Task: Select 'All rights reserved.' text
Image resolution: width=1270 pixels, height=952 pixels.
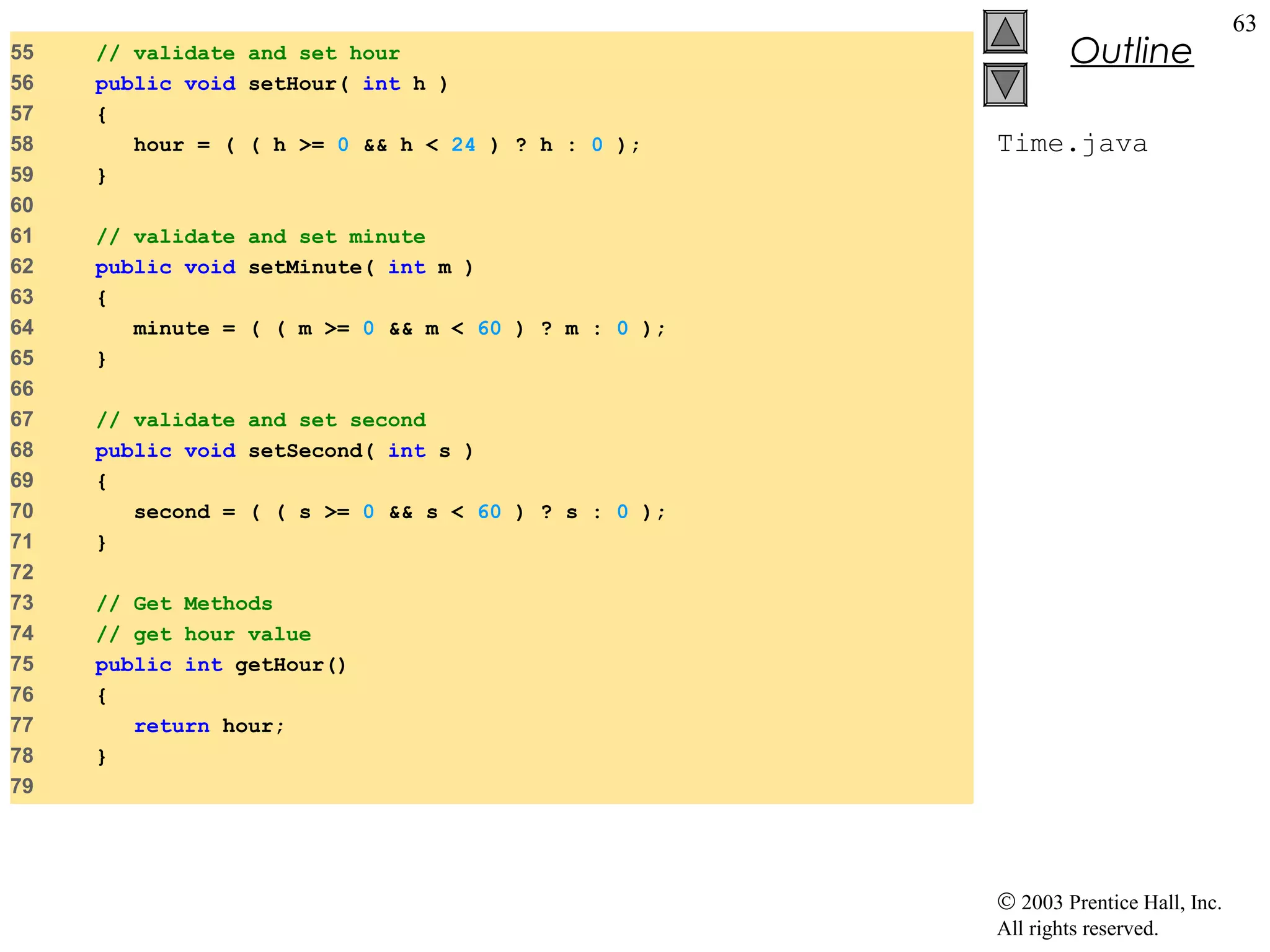Action: point(1077,928)
